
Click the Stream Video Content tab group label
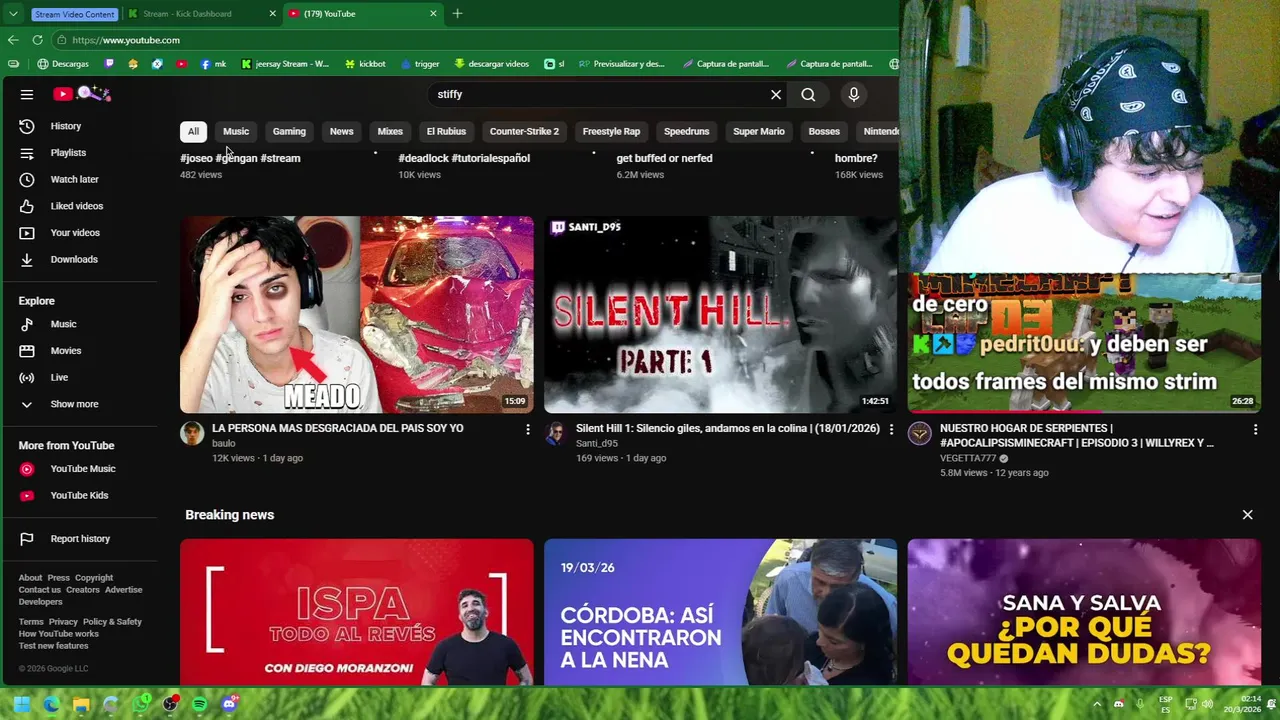(74, 14)
